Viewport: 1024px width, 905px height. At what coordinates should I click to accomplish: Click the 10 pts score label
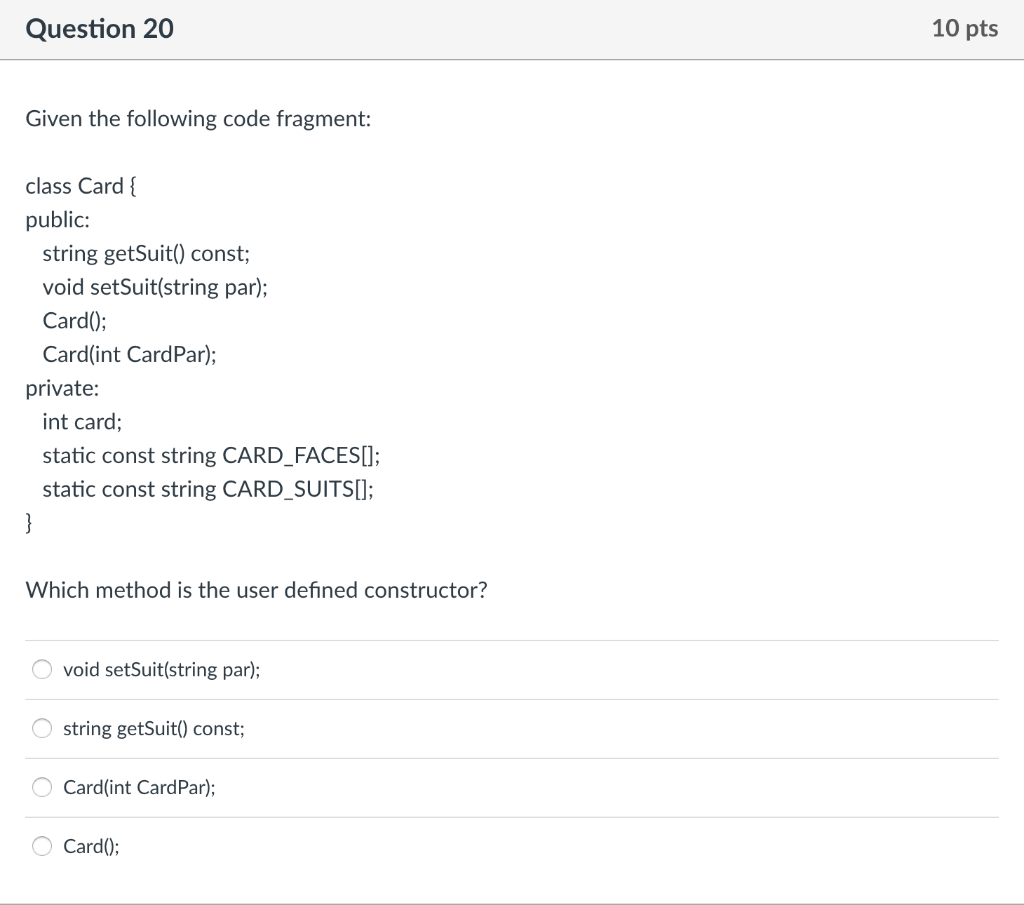click(x=965, y=28)
